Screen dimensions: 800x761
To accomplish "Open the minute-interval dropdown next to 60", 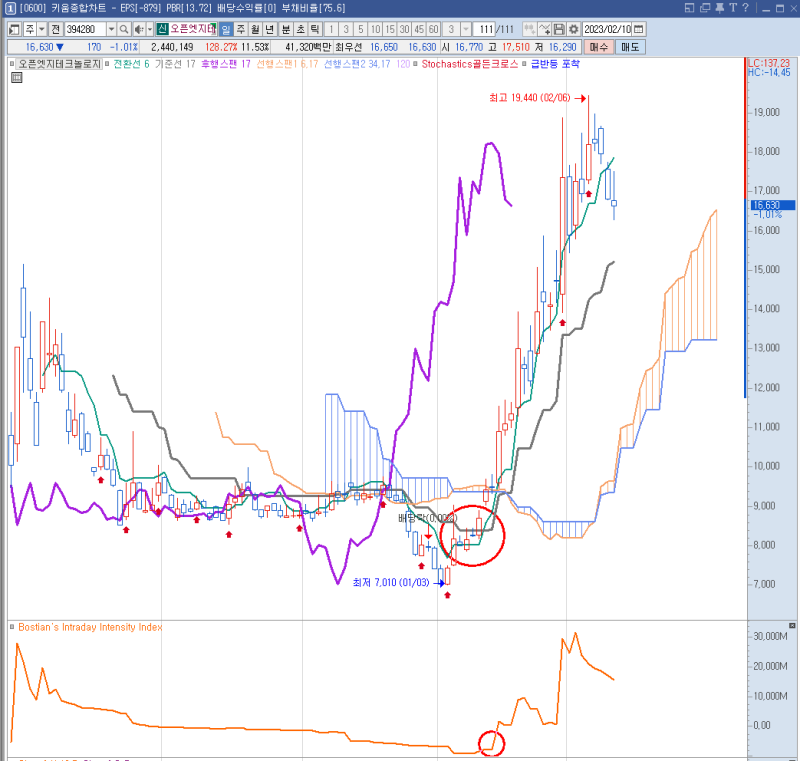I will 464,30.
